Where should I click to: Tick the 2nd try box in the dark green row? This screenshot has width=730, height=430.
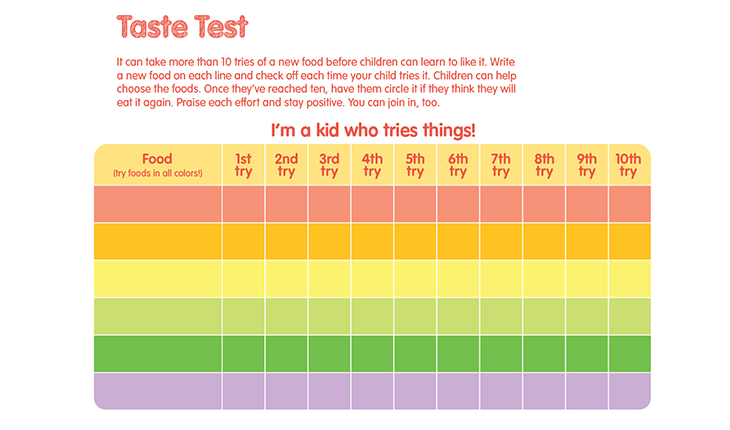286,353
